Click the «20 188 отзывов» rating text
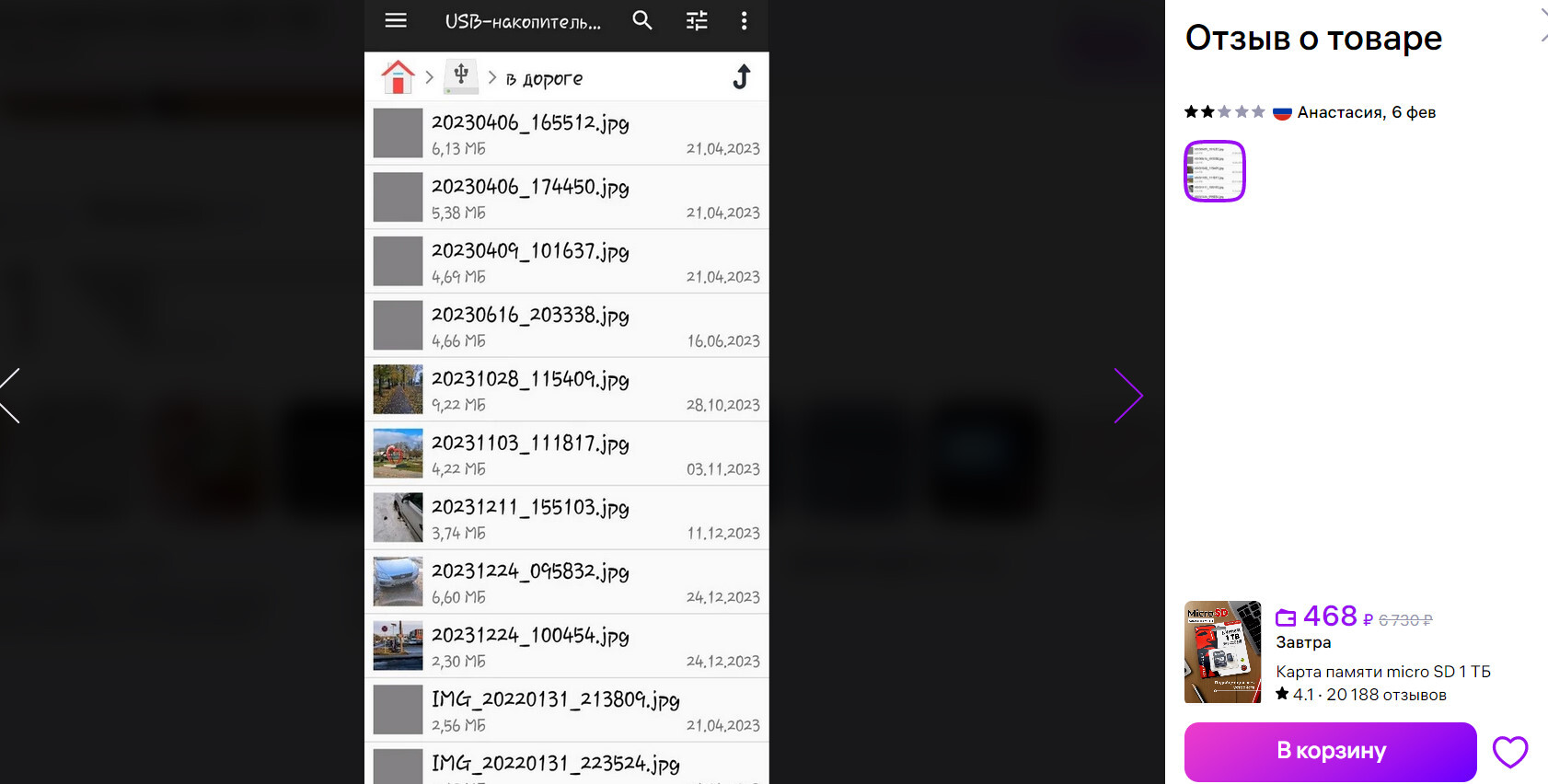 click(x=1386, y=695)
